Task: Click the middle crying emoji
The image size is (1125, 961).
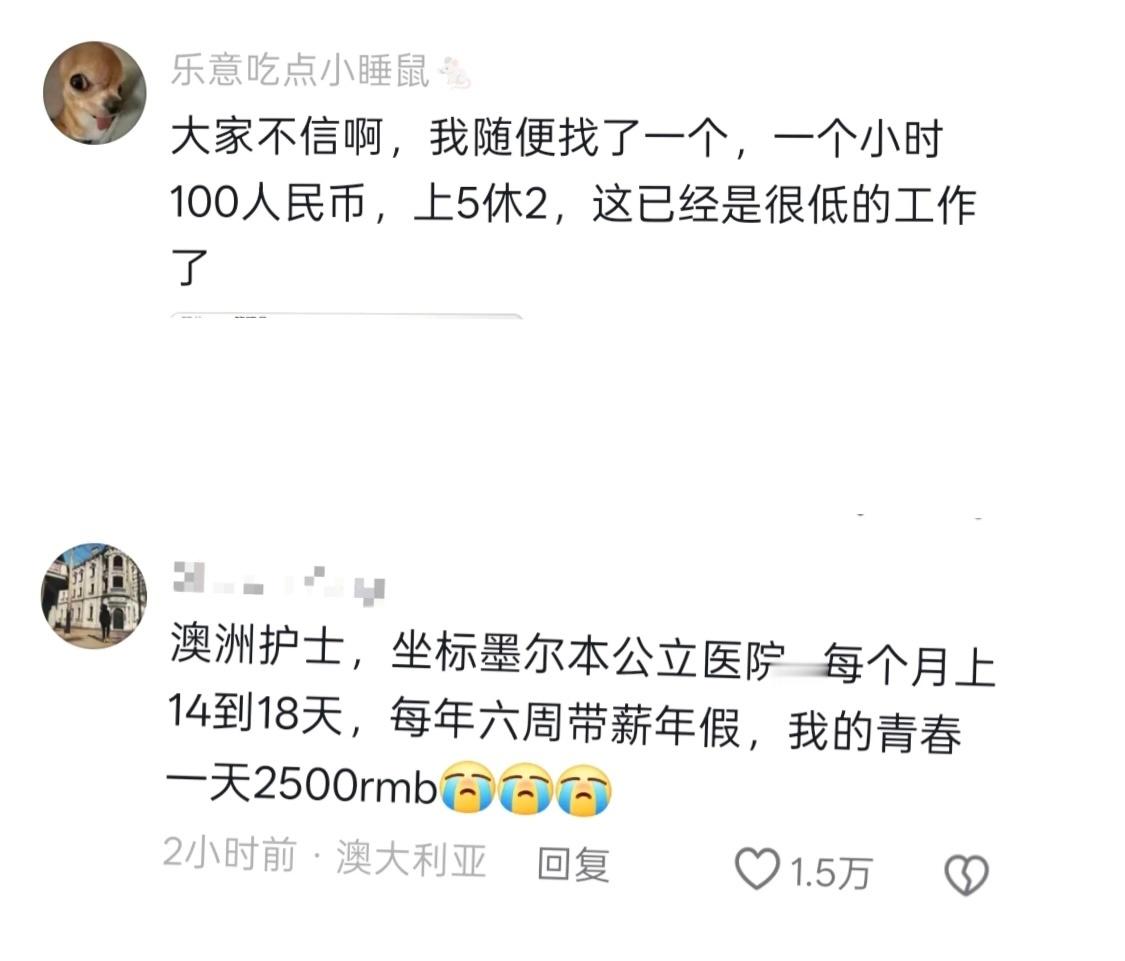Action: coord(525,788)
